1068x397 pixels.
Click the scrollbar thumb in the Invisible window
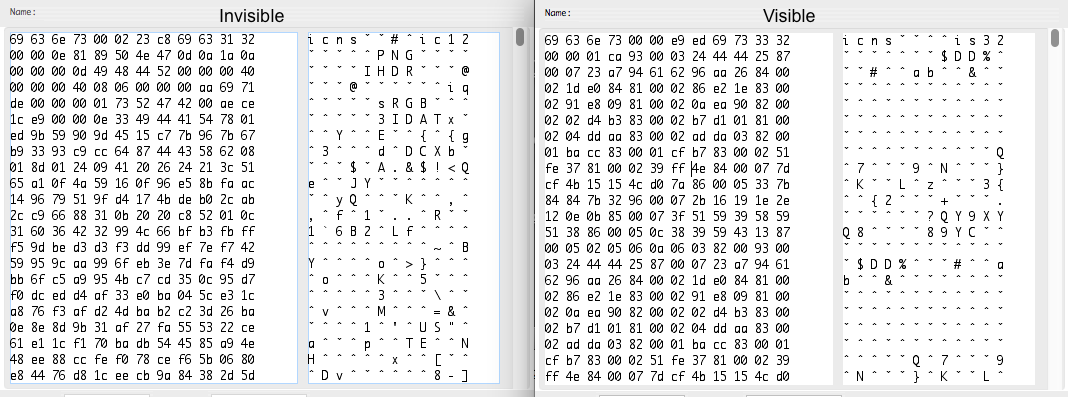click(x=520, y=37)
